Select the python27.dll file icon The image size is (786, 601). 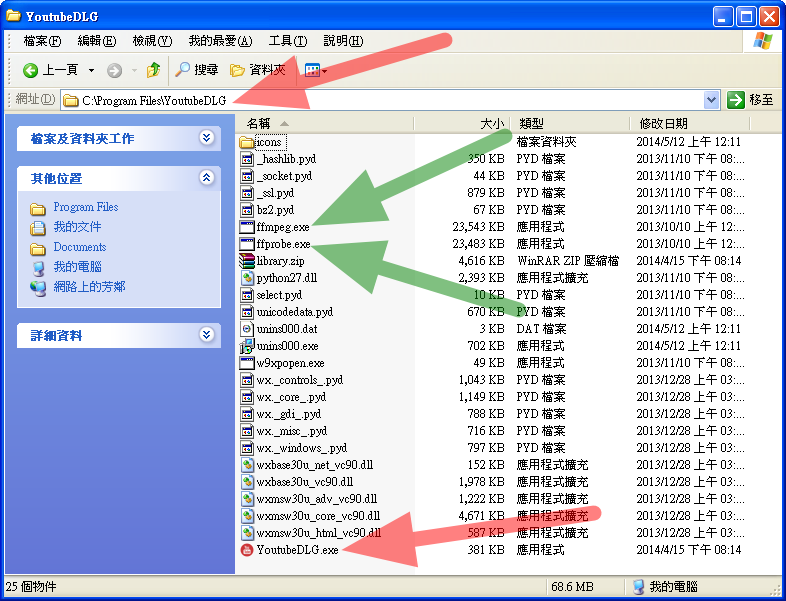click(247, 278)
